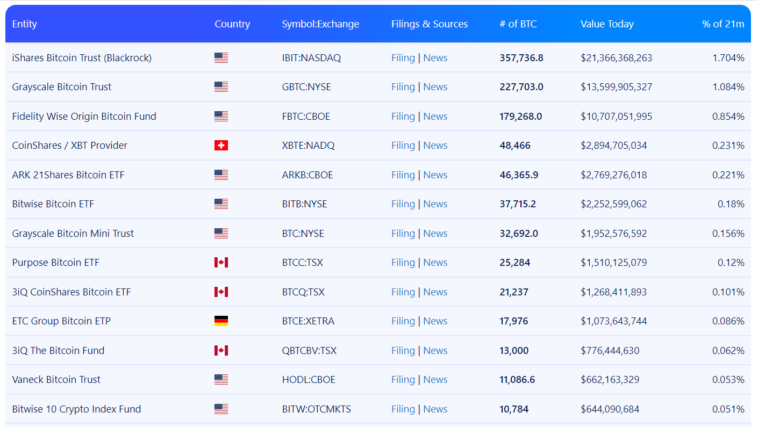Image resolution: width=758 pixels, height=427 pixels.
Task: Open Filing link for iShares Bitcoin Trust
Action: pos(403,58)
